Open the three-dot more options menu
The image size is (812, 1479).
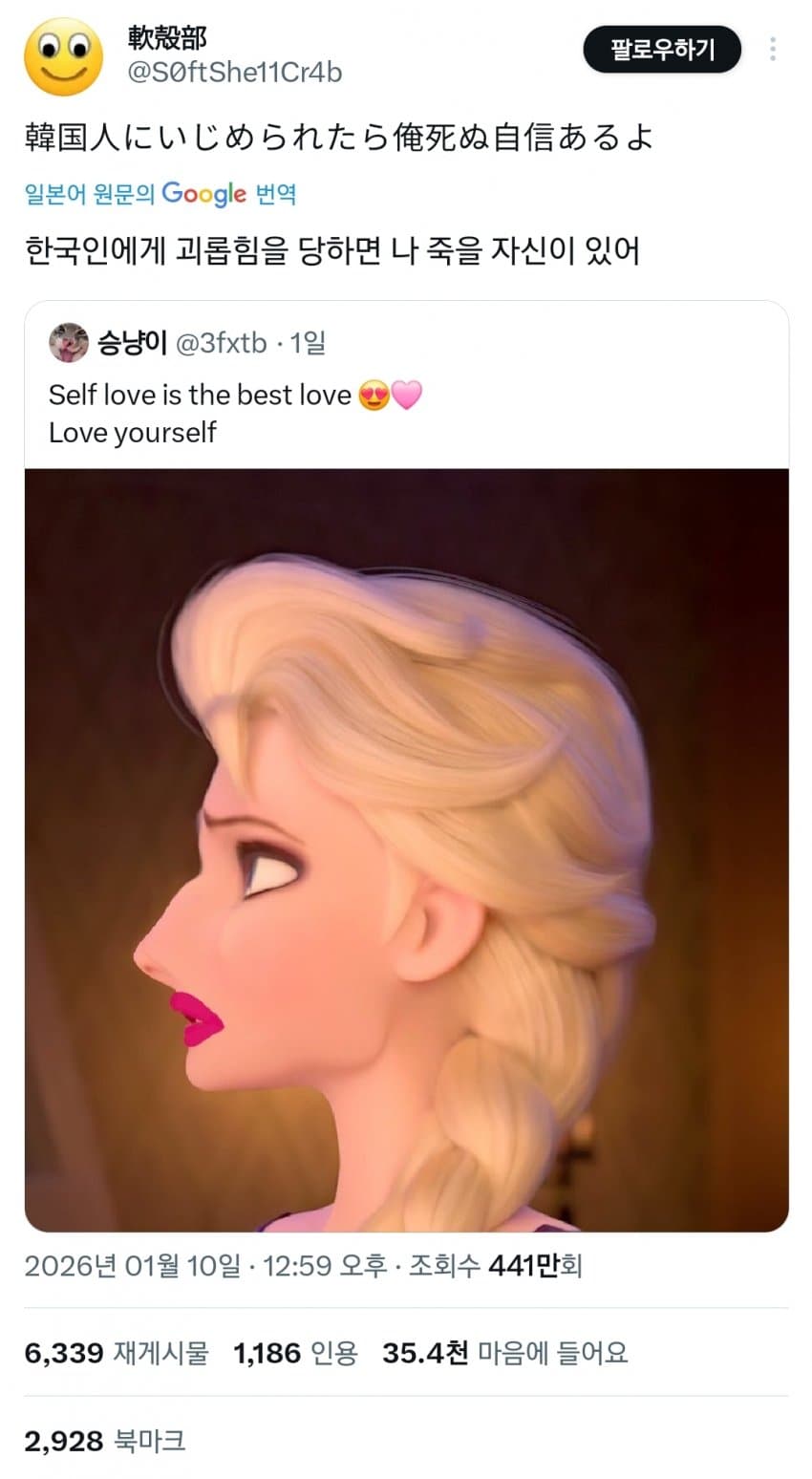(x=773, y=50)
